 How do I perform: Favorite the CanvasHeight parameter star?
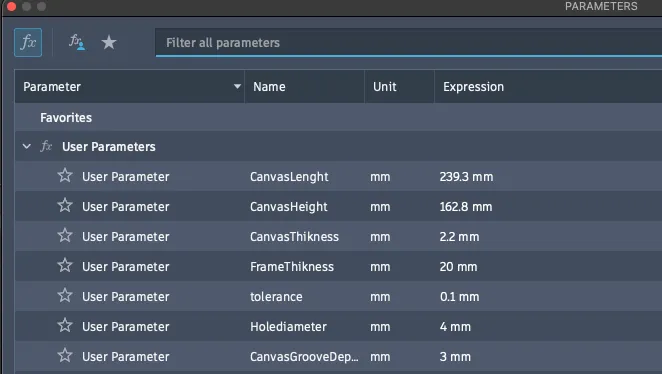(65, 205)
